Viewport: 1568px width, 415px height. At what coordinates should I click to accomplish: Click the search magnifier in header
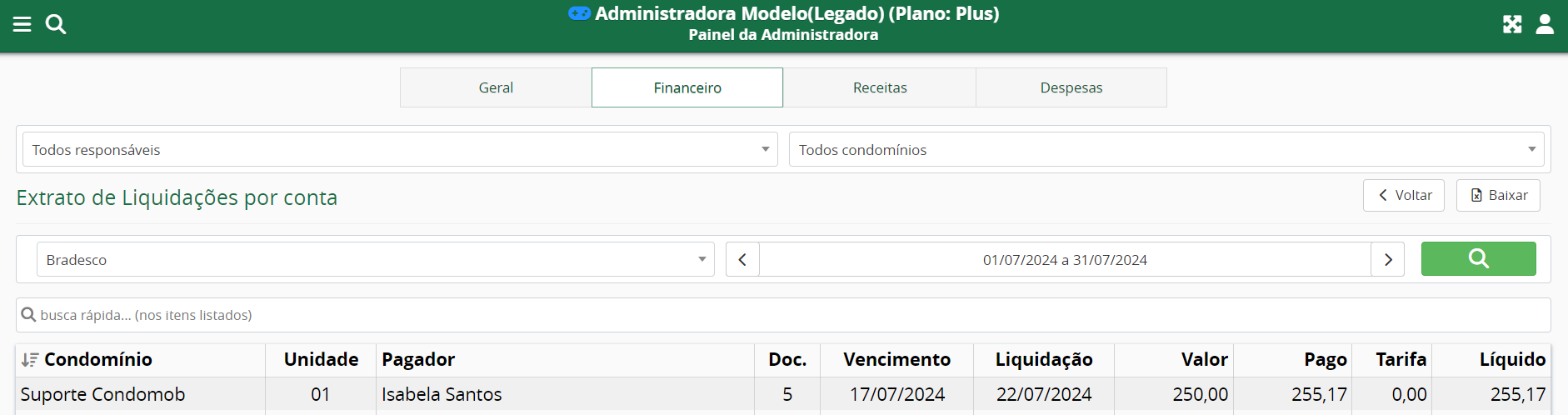[x=56, y=24]
